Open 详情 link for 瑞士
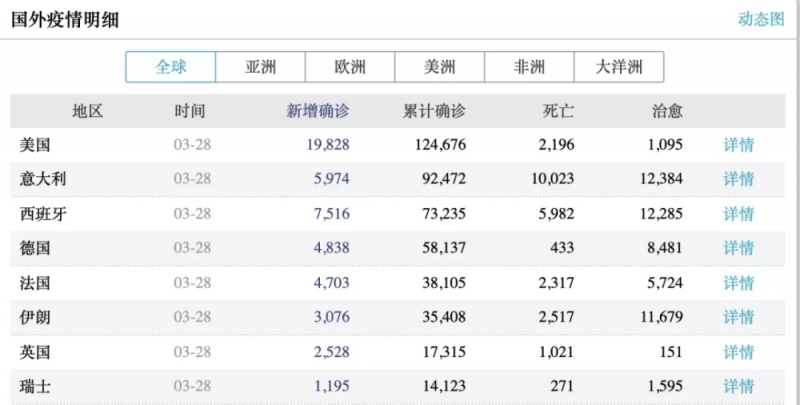Image resolution: width=800 pixels, height=405 pixels. click(x=739, y=386)
